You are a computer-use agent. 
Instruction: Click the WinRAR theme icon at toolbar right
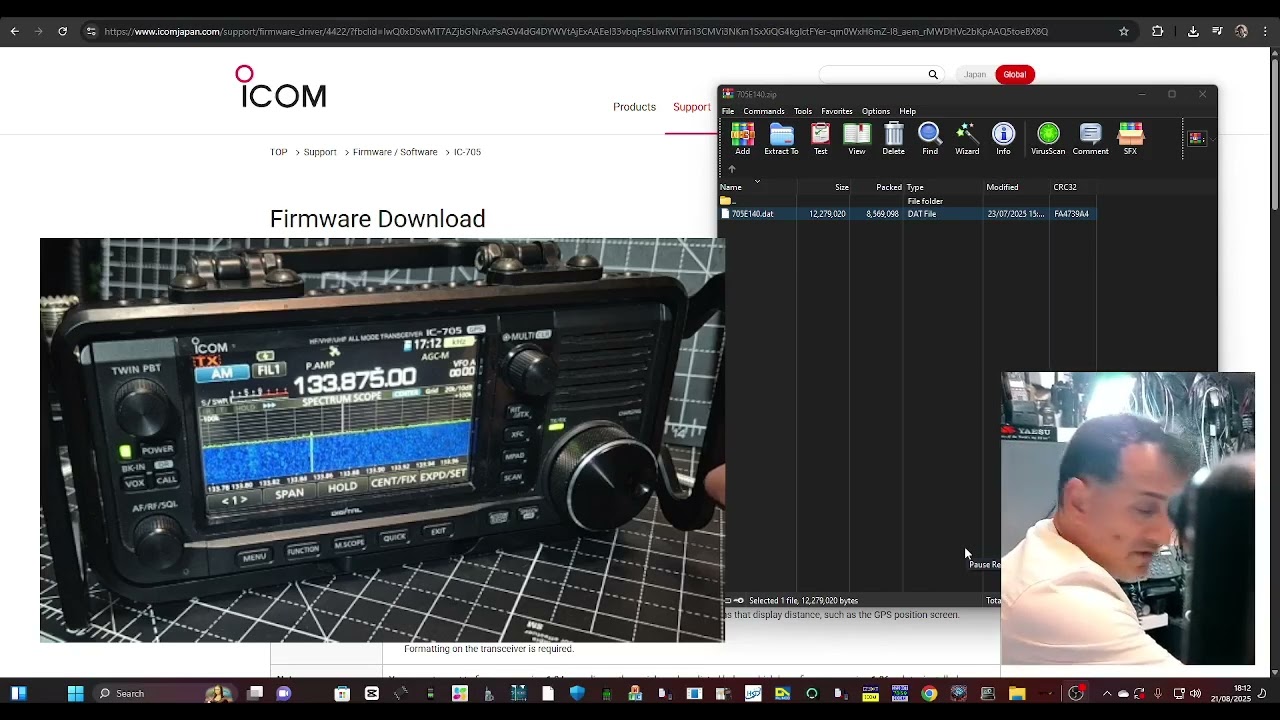click(1196, 138)
